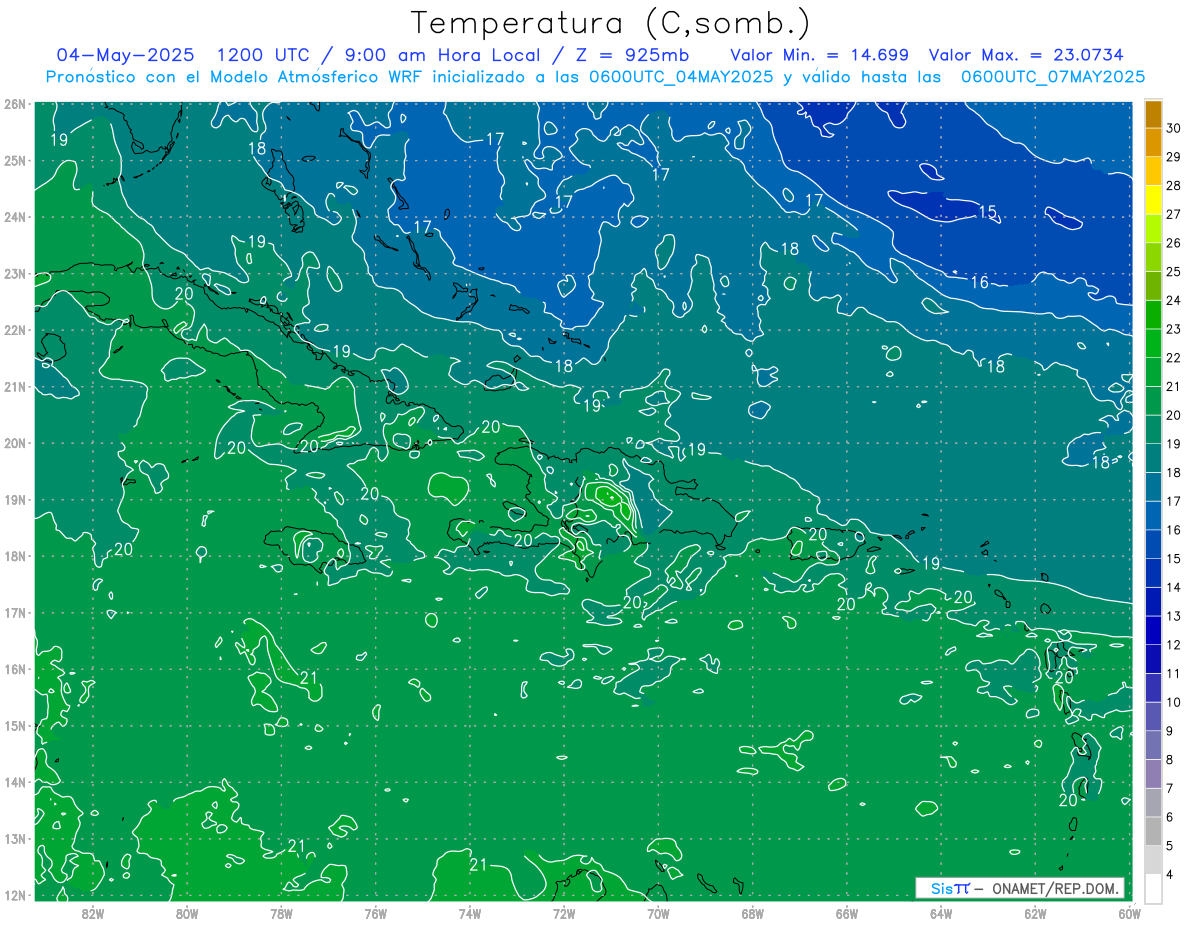Click the 68W longitude axis label
The image size is (1200, 927).
tap(752, 913)
